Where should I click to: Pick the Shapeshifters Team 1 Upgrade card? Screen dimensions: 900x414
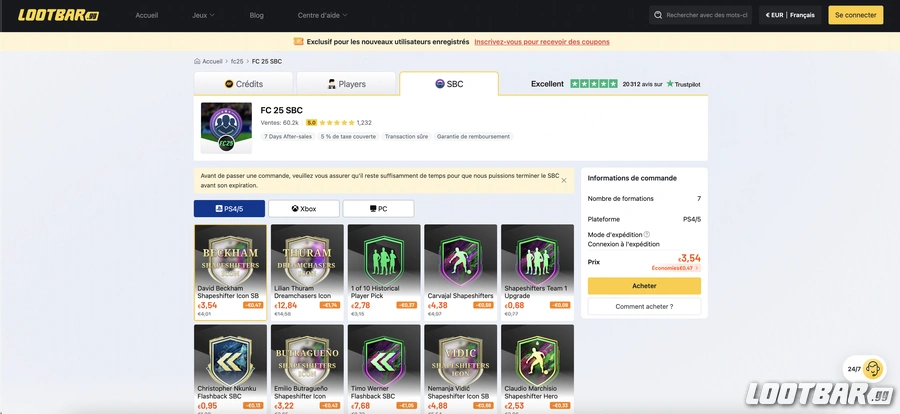[537, 272]
